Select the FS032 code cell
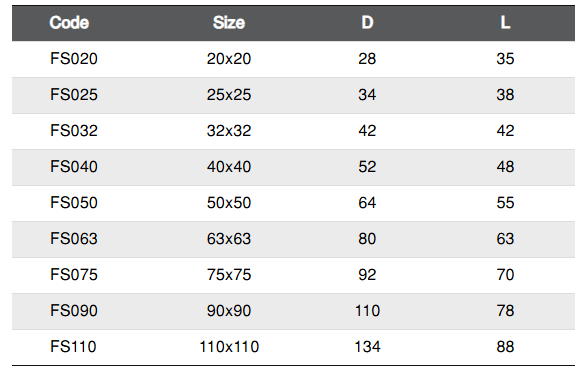 pos(74,131)
